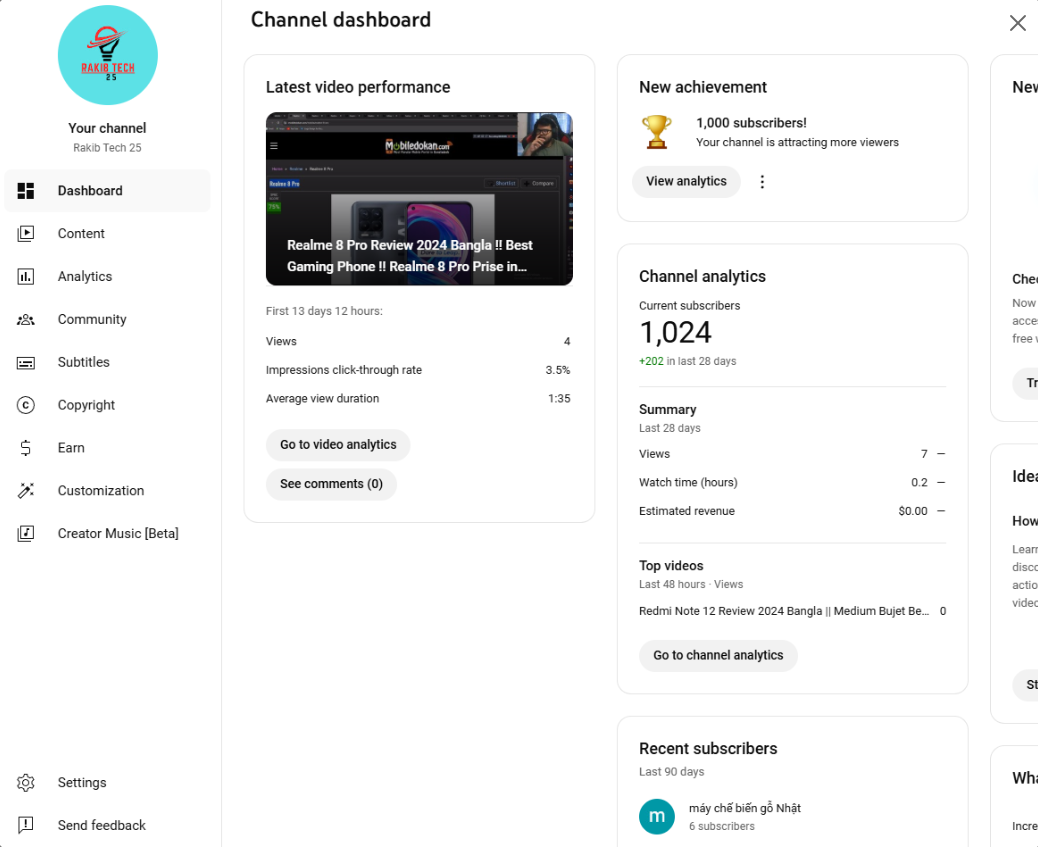Viewport: 1038px width, 847px height.
Task: Click Go to video analytics button
Action: 338,444
